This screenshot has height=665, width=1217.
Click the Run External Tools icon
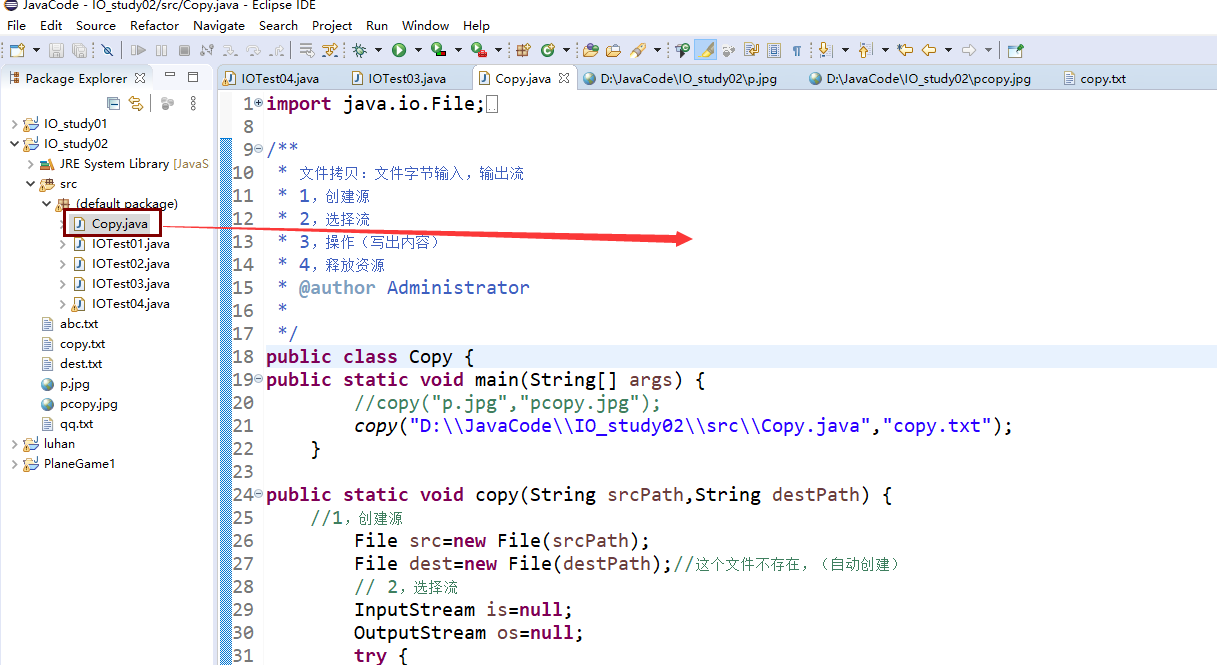478,50
